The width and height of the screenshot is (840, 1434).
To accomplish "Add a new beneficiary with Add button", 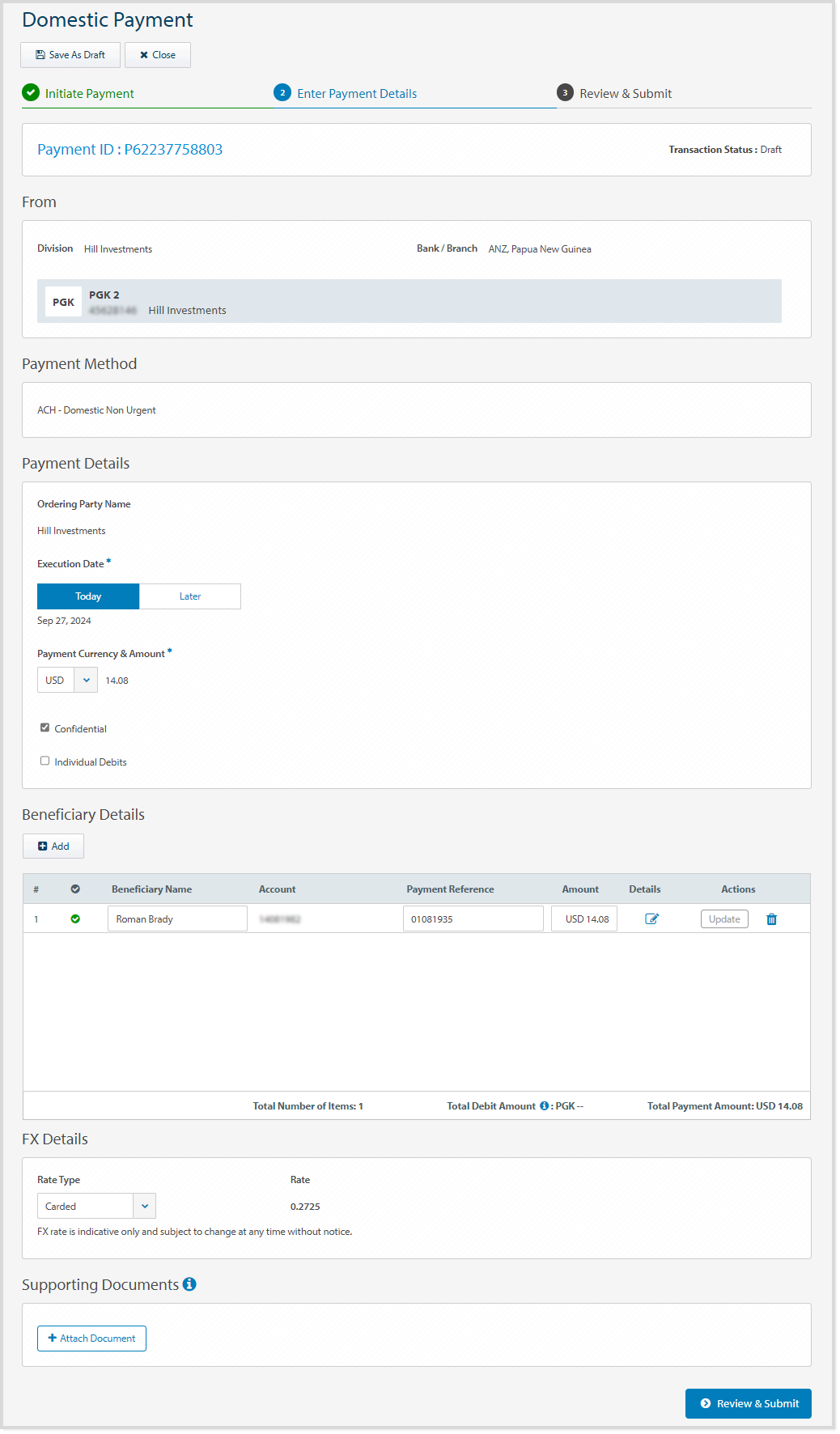I will pyautogui.click(x=53, y=846).
